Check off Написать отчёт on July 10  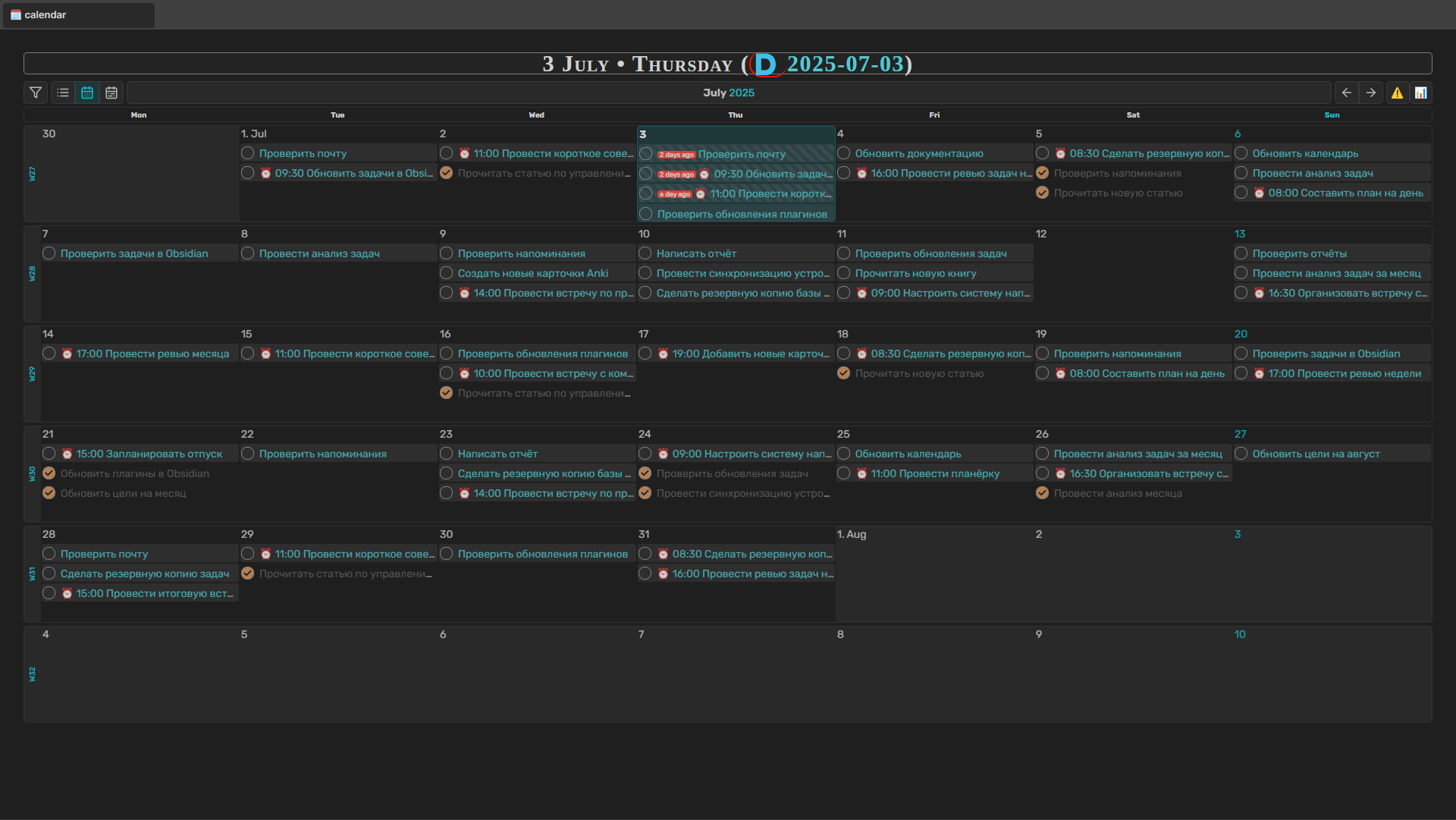[645, 253]
